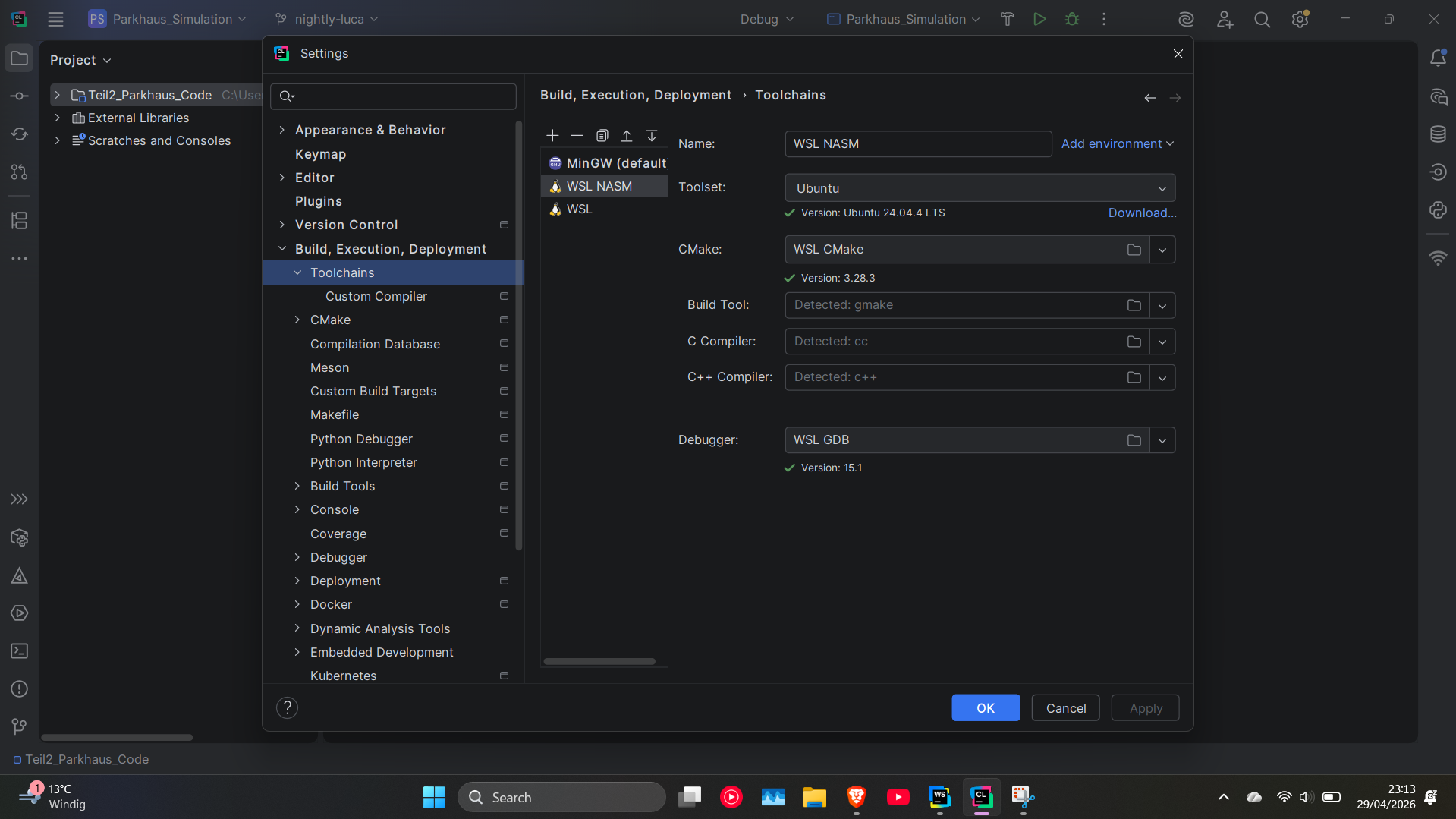Remove selected toolchain with the minus icon
The width and height of the screenshot is (1456, 819).
coord(577,136)
